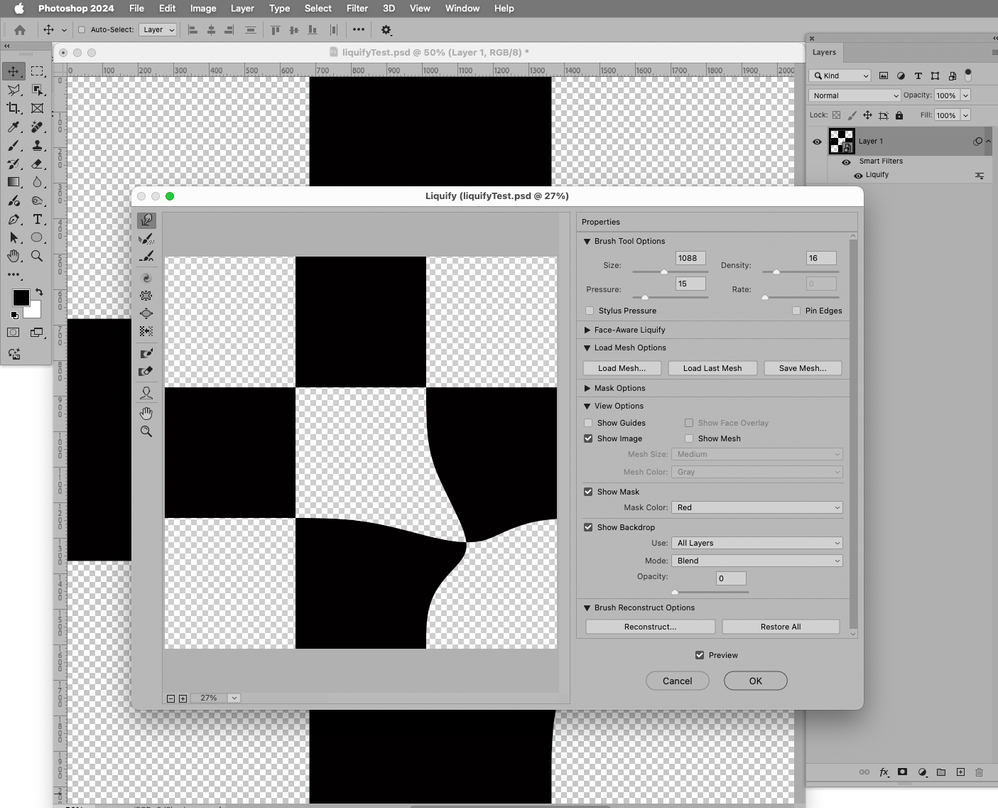Open the backdrop Mode dropdown

(756, 561)
